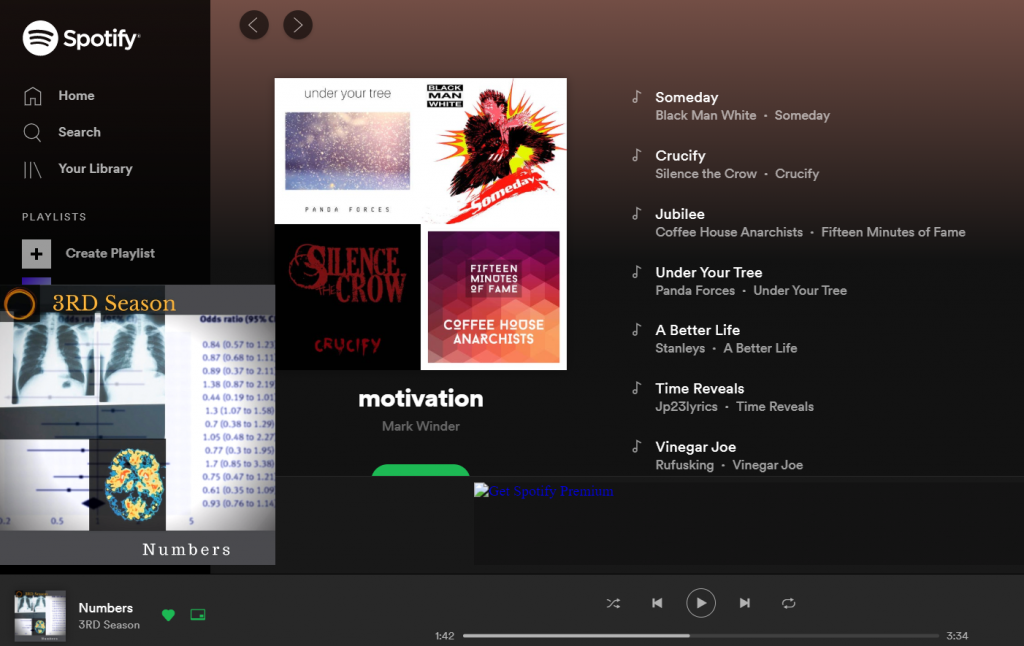Viewport: 1024px width, 646px height.
Task: Open artist Panda Forces
Action: (x=695, y=291)
